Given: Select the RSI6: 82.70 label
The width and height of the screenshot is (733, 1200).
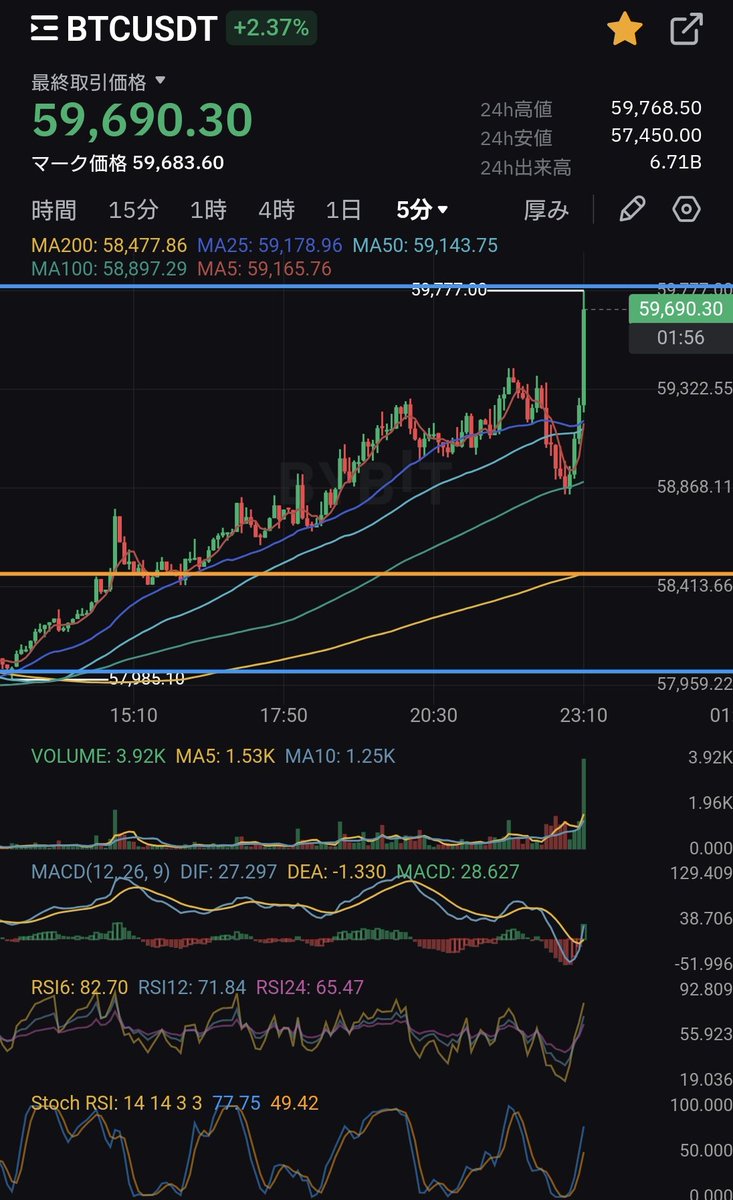Looking at the screenshot, I should [x=79, y=988].
